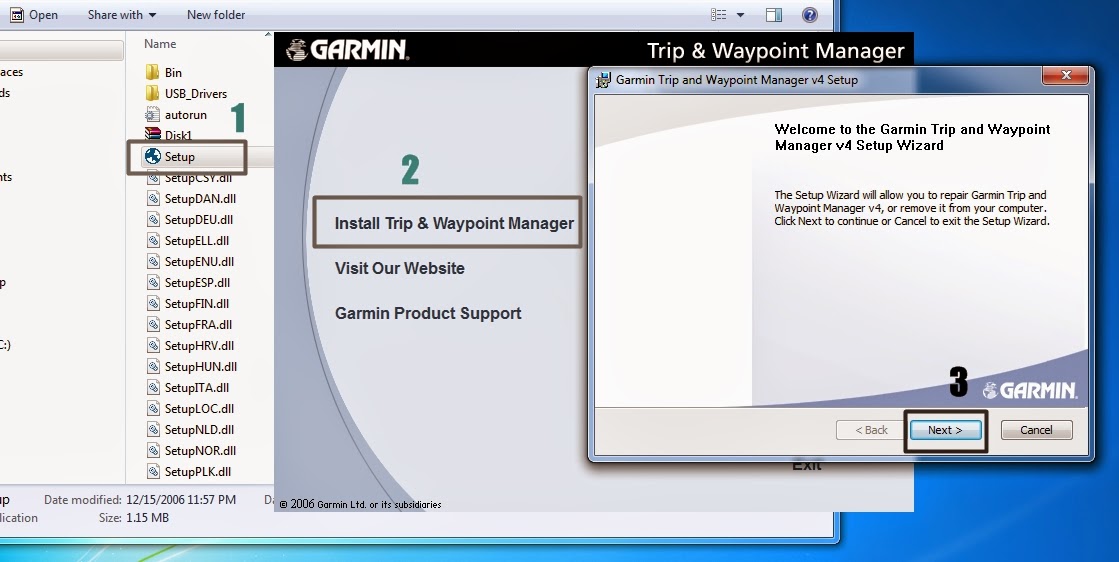The width and height of the screenshot is (1119, 562).
Task: Open Visit Our Website link
Action: [x=400, y=268]
